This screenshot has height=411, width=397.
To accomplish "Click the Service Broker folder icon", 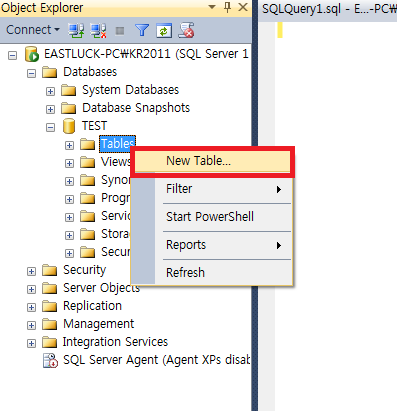I will pos(88,216).
